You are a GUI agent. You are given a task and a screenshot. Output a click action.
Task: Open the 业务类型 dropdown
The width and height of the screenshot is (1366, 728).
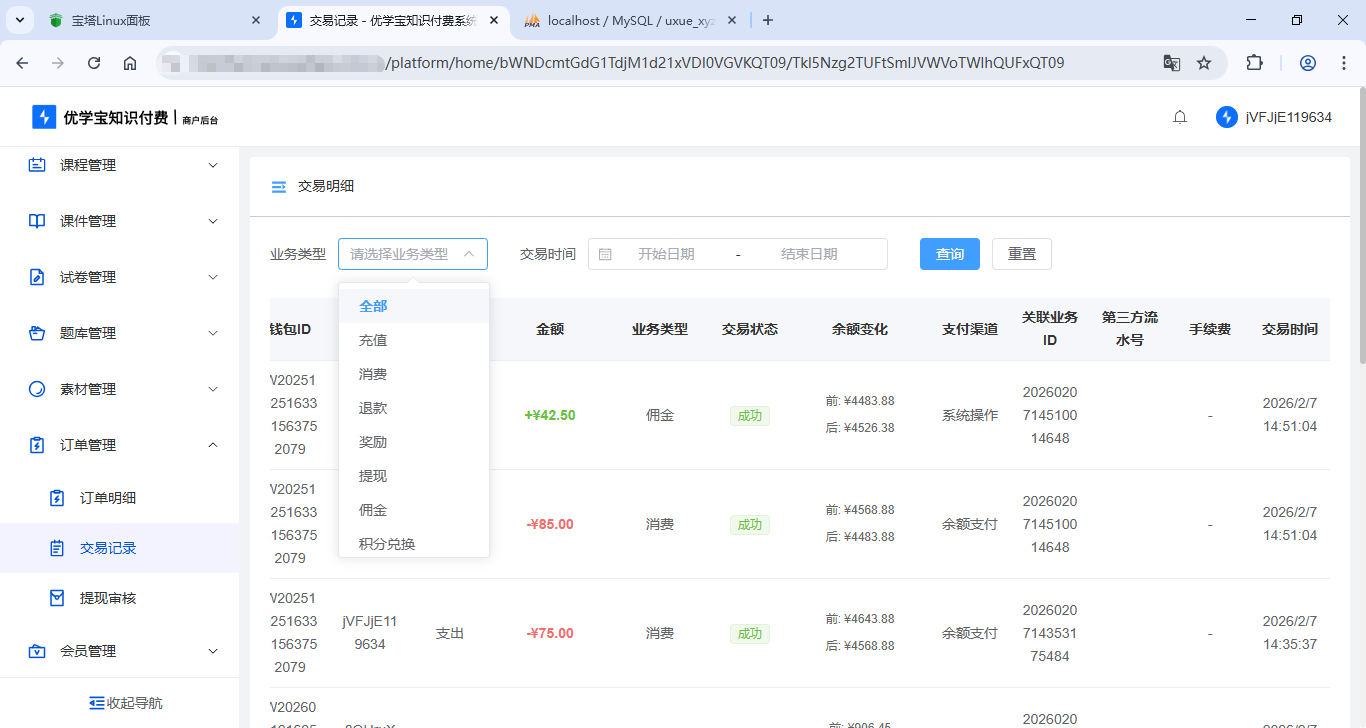pos(412,254)
